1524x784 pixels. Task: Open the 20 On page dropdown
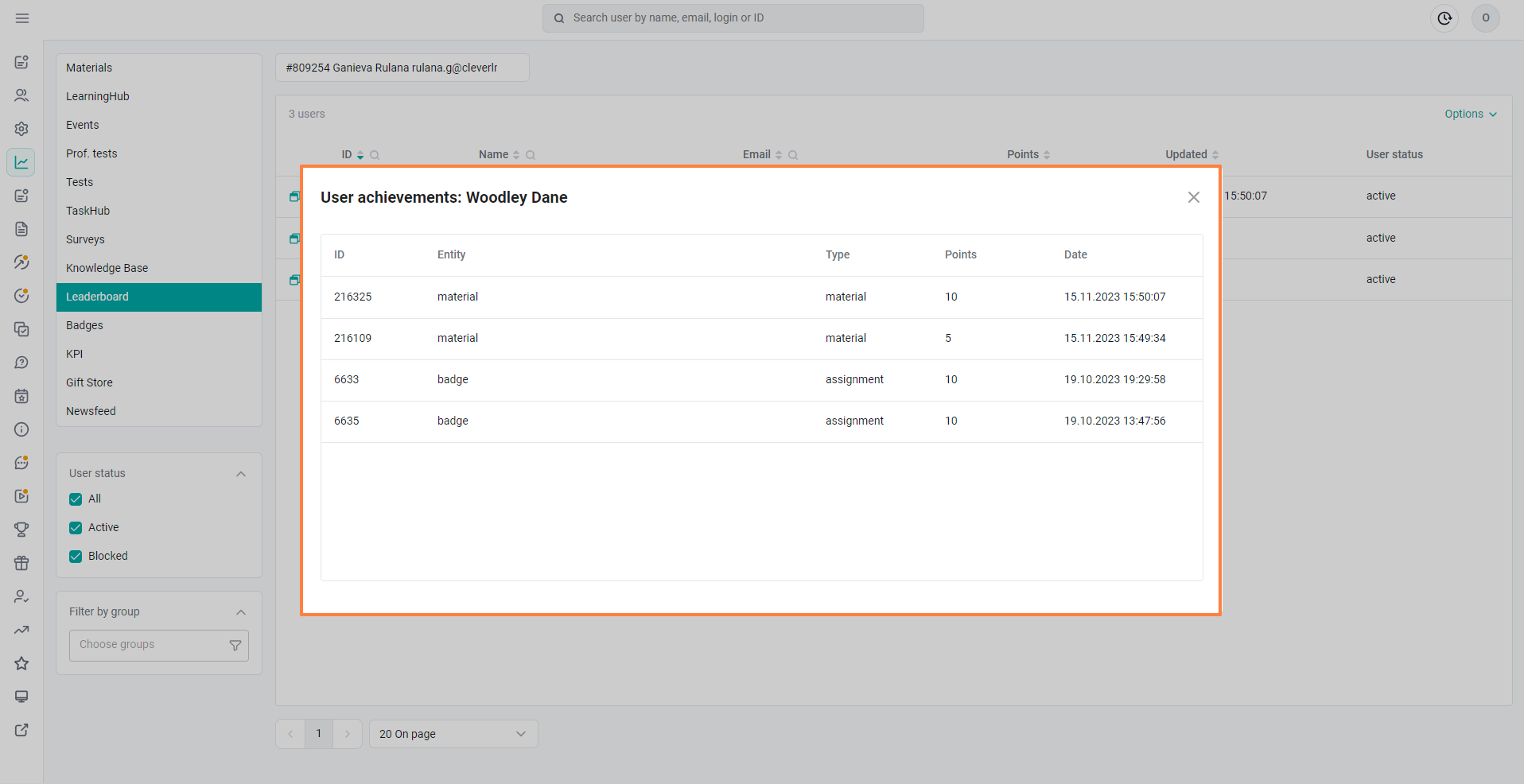click(x=453, y=734)
